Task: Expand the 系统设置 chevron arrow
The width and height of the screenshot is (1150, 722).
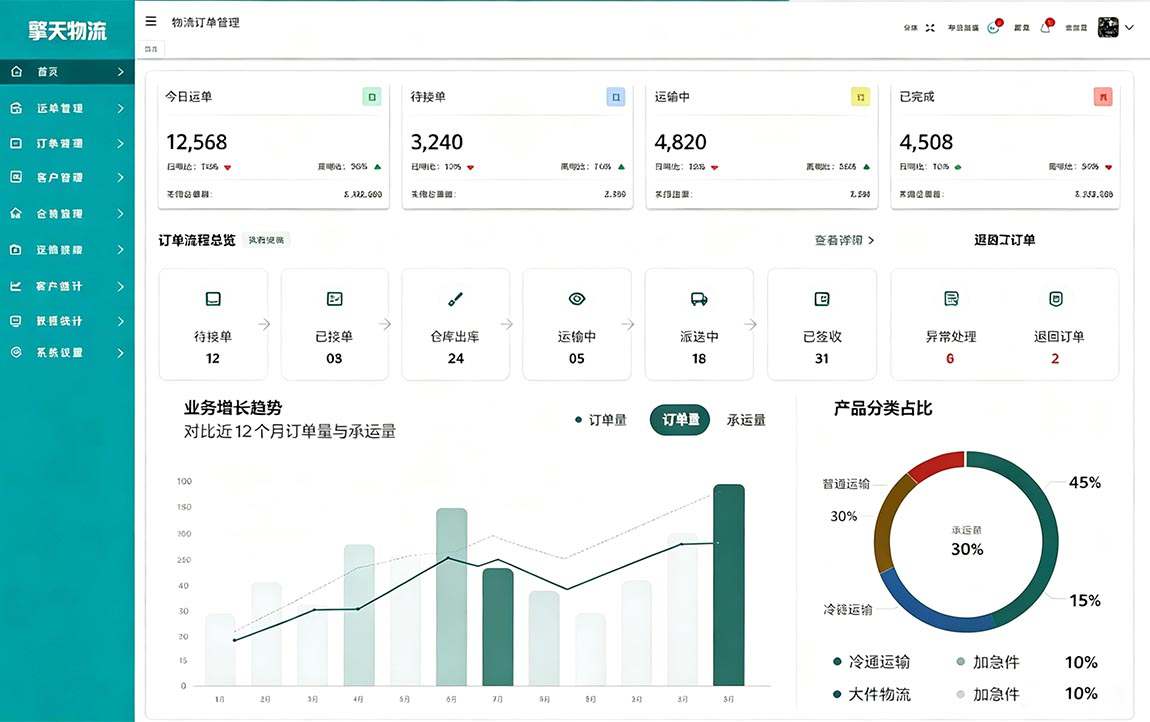Action: [x=120, y=352]
